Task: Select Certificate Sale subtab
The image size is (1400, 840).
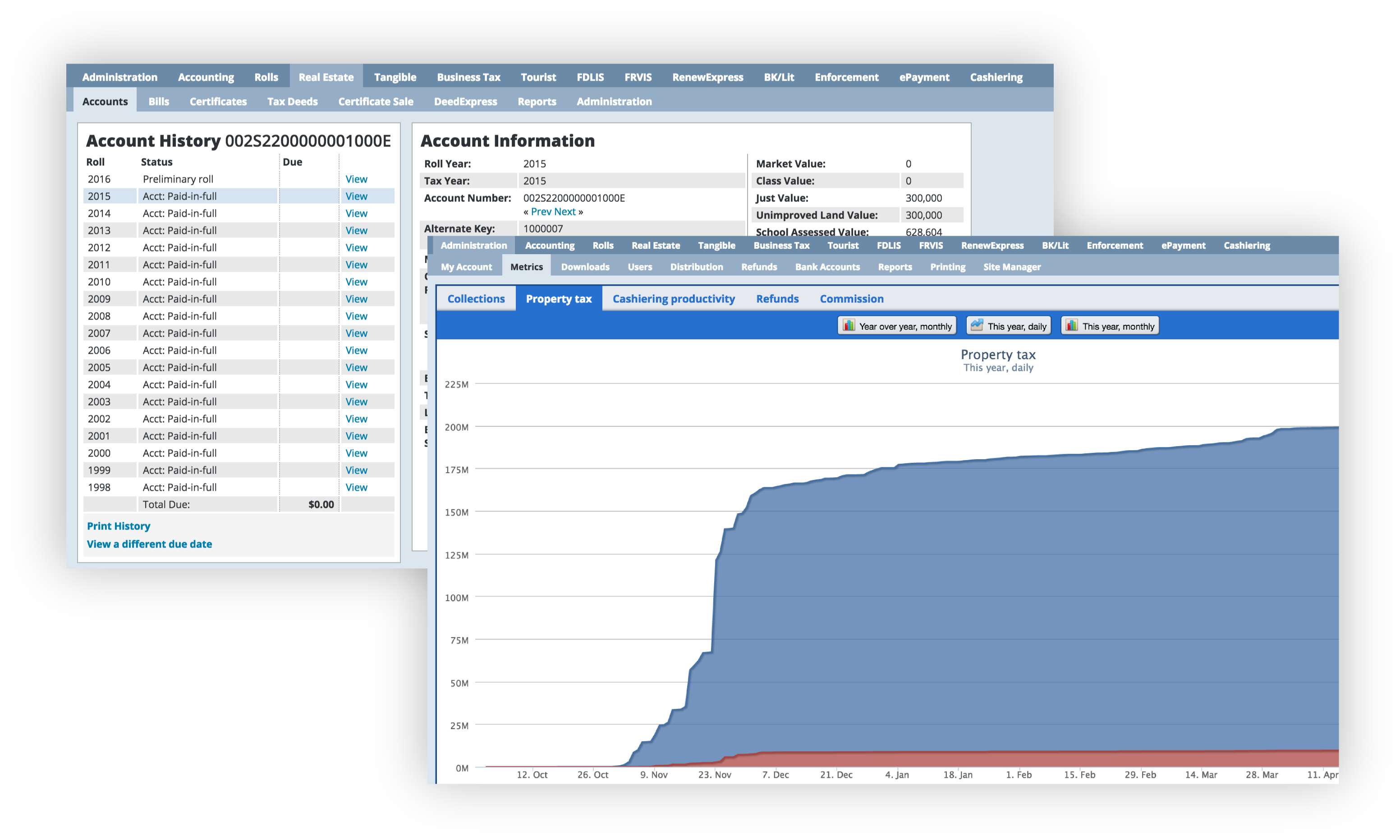Action: pyautogui.click(x=376, y=101)
